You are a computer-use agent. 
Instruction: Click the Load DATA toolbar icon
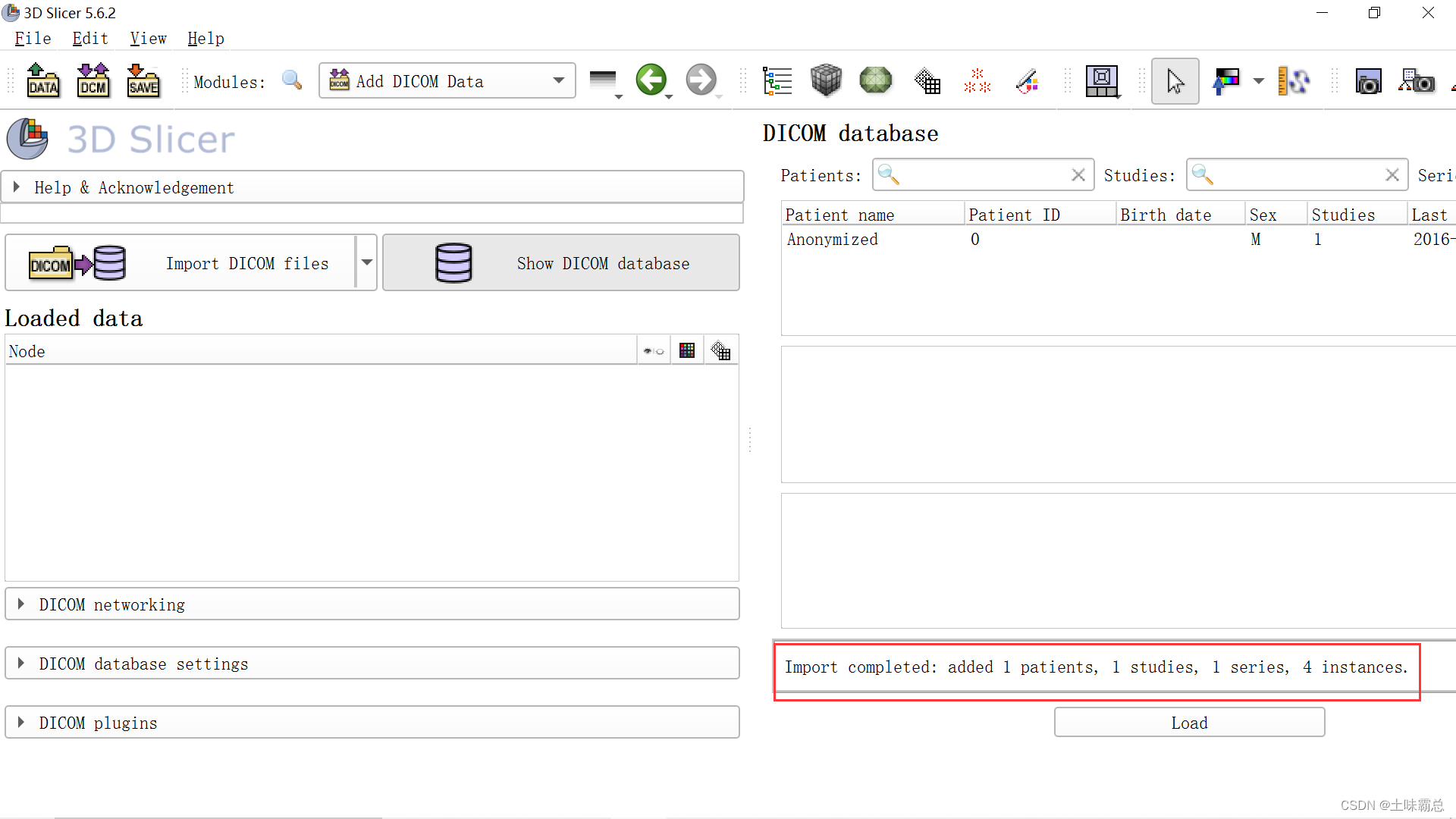42,80
